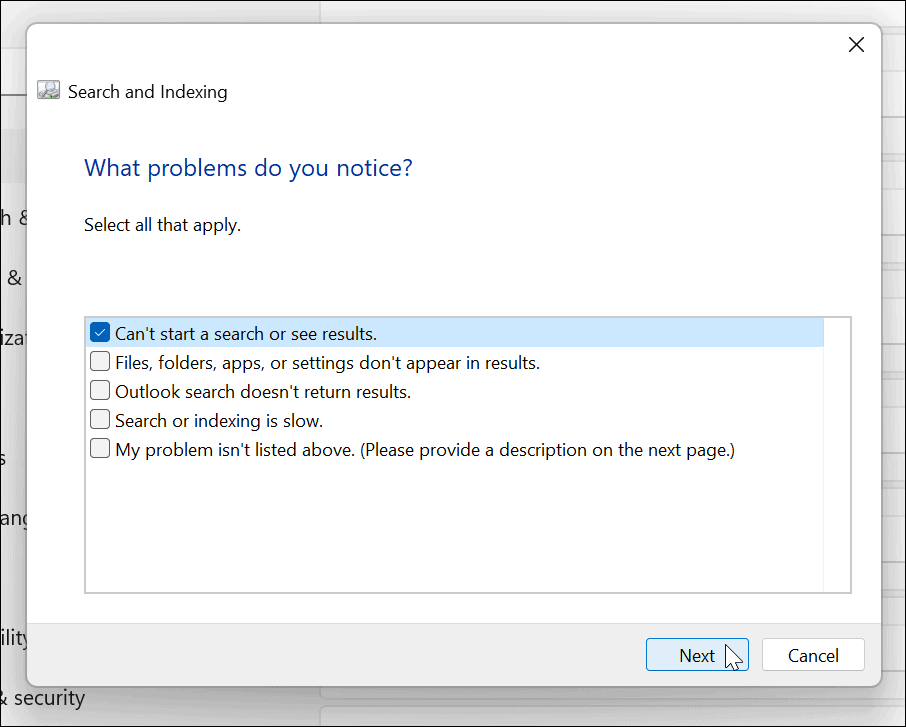Image resolution: width=906 pixels, height=727 pixels.
Task: Check "Outlook search doesn't return results"
Action: (100, 391)
